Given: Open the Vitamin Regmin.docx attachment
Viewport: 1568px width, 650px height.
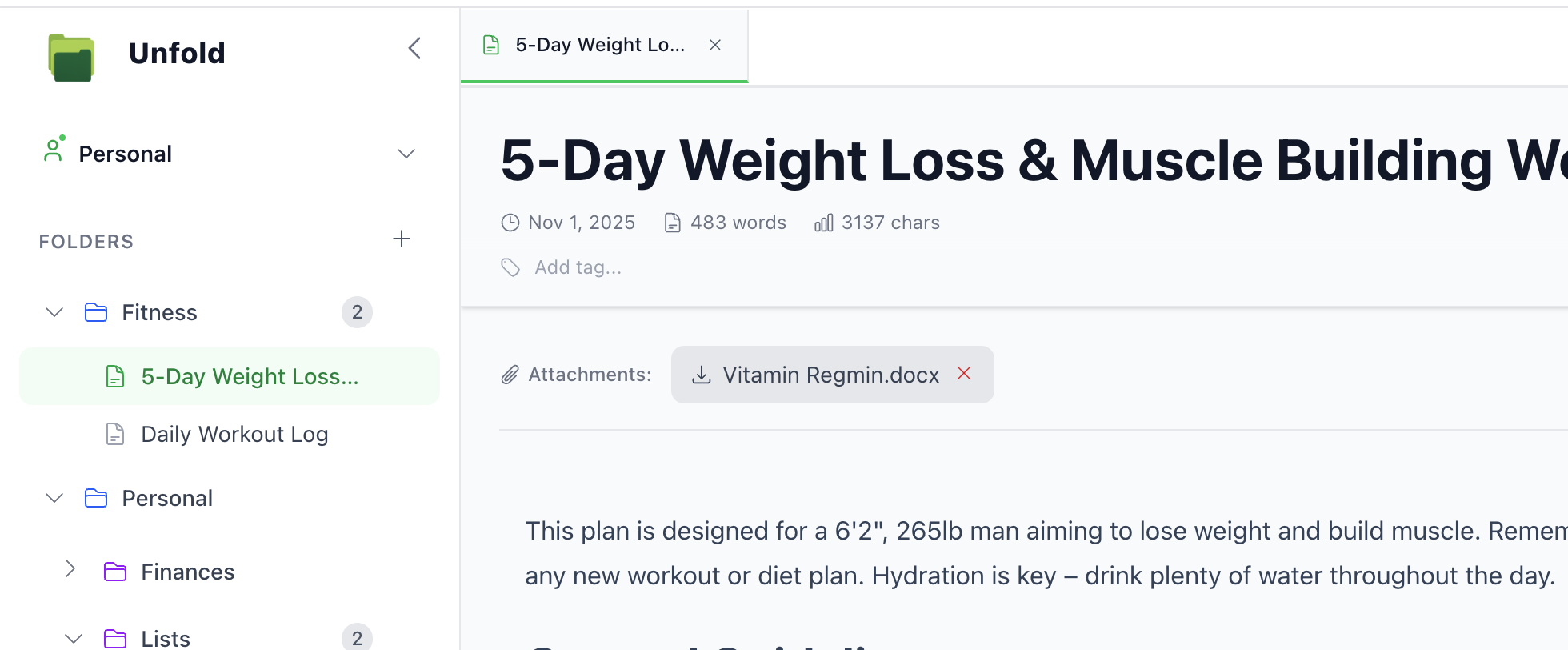Looking at the screenshot, I should pos(830,375).
